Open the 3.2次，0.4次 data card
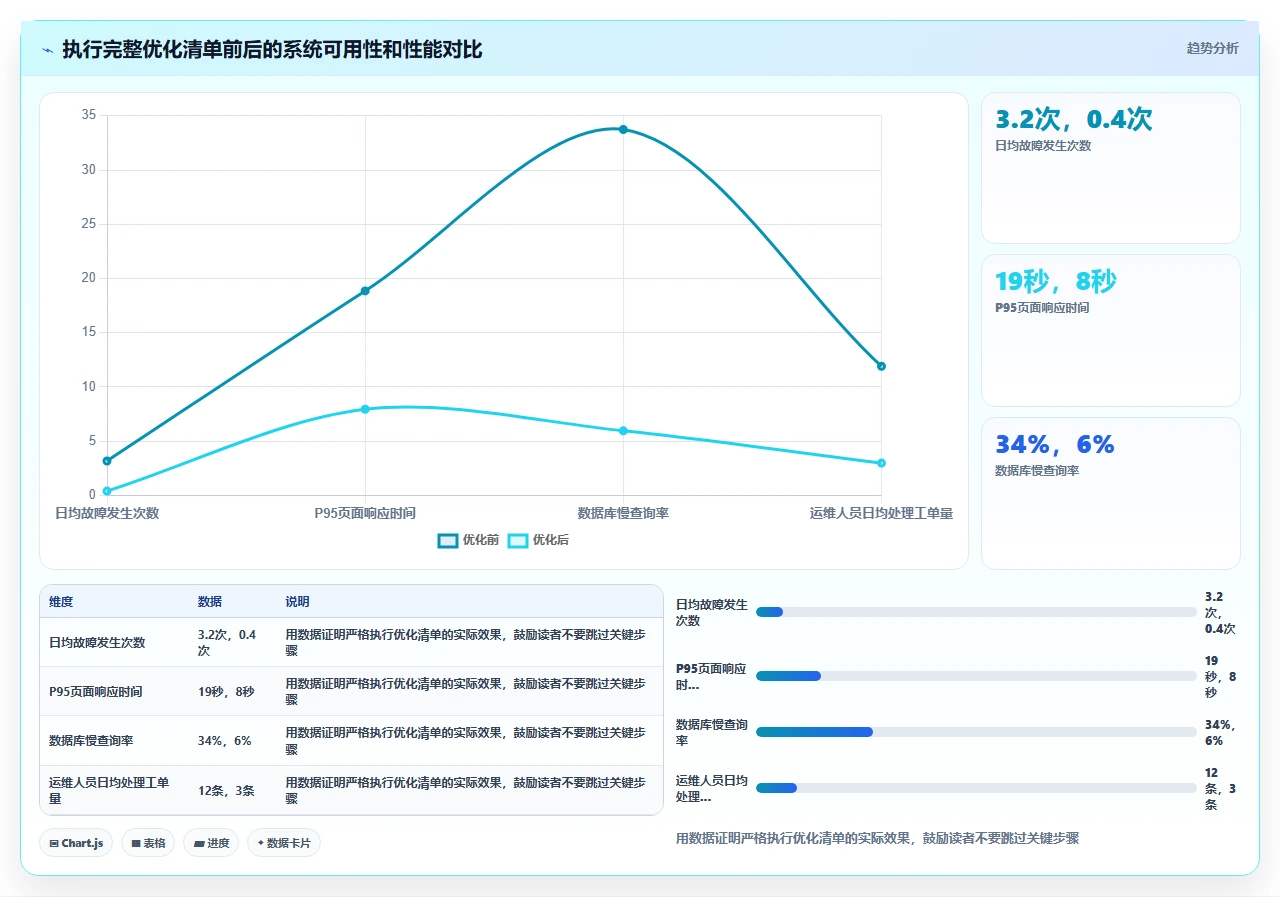 (x=1111, y=168)
